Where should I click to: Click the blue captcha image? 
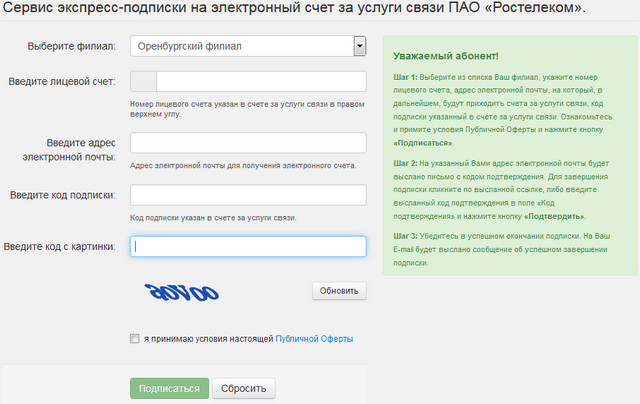pyautogui.click(x=182, y=291)
